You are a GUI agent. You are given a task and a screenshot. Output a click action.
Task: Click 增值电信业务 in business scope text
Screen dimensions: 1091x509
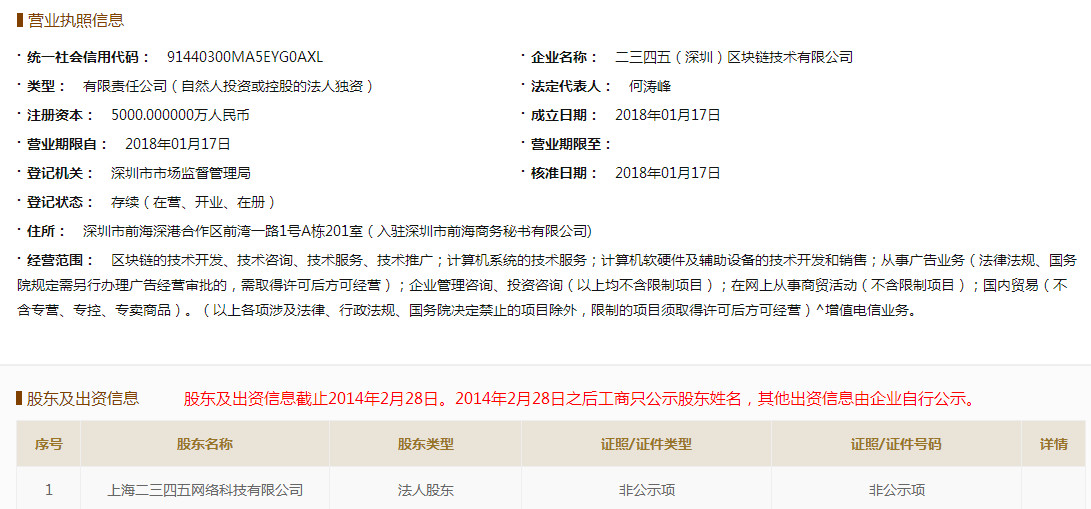coord(866,311)
